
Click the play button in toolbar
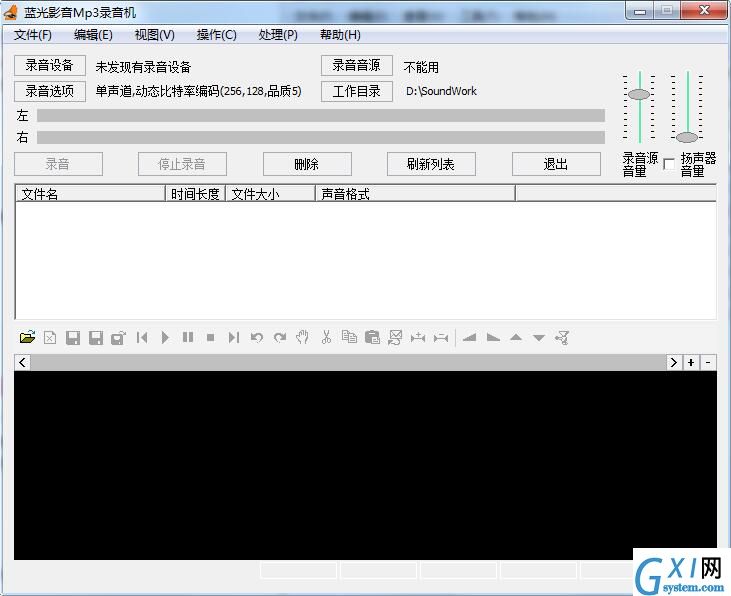[x=165, y=337]
